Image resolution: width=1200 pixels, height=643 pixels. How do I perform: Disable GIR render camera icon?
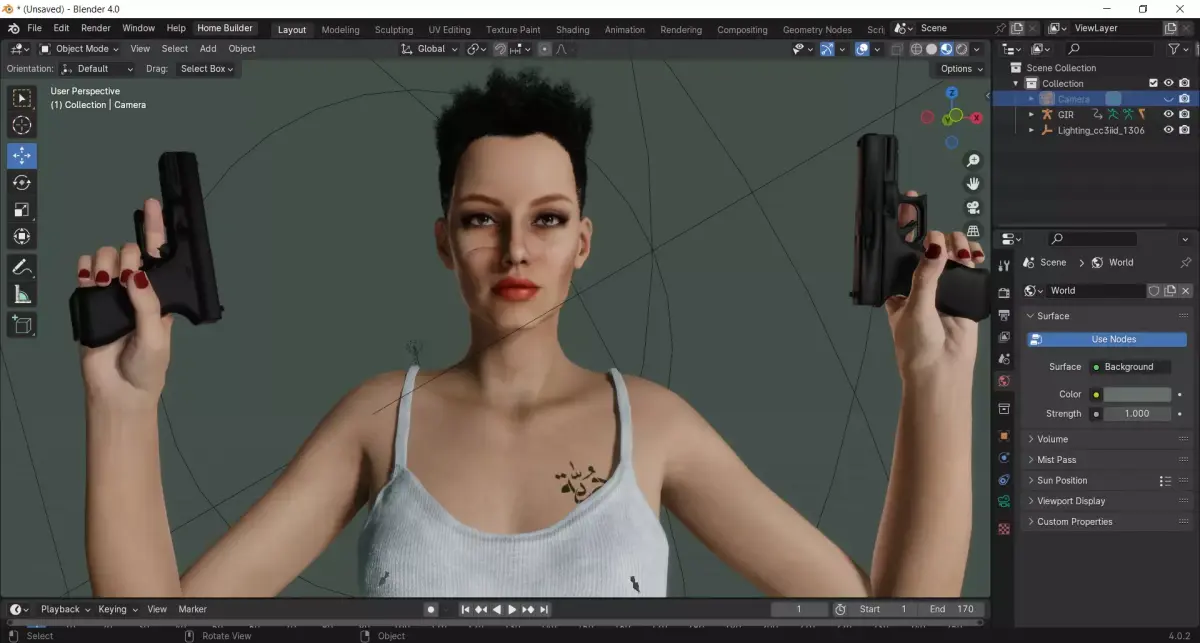[x=1184, y=114]
